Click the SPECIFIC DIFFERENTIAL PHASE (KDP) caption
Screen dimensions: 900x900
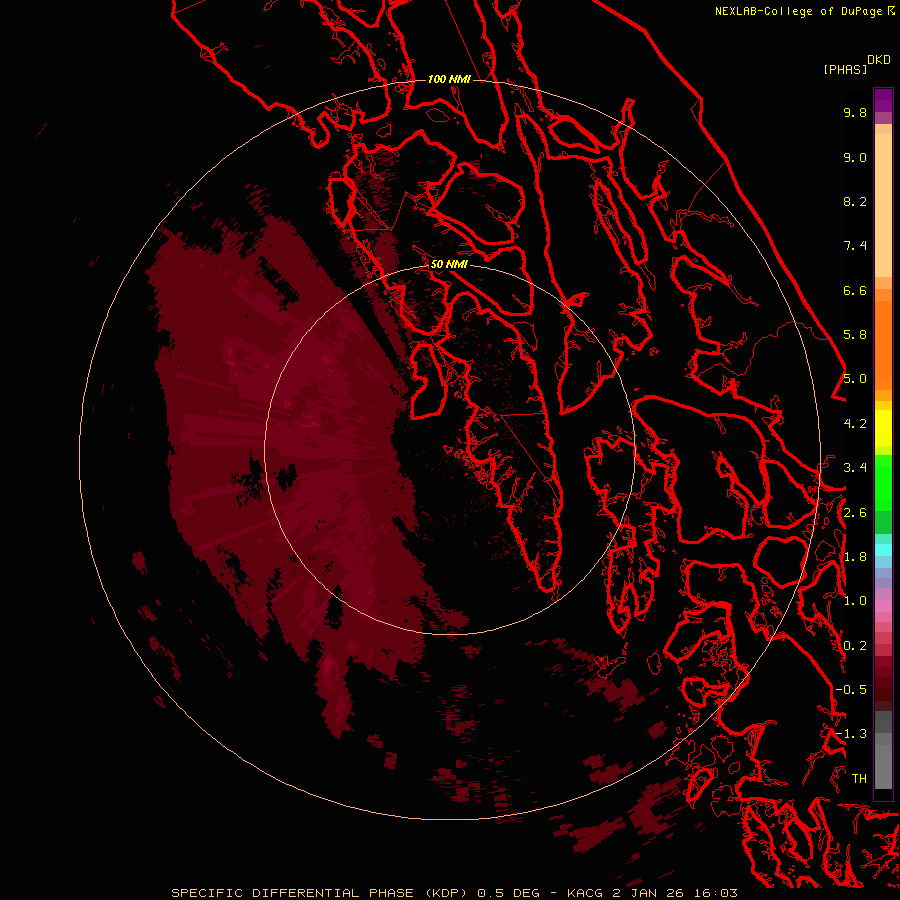320,893
